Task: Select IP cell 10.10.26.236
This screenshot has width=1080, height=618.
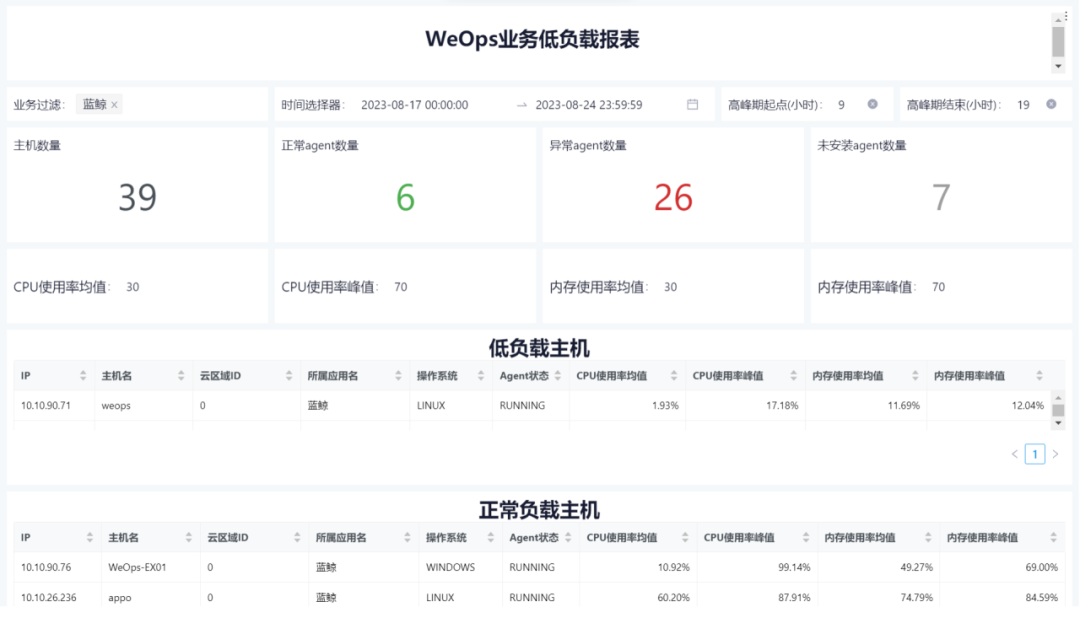Action: click(48, 597)
